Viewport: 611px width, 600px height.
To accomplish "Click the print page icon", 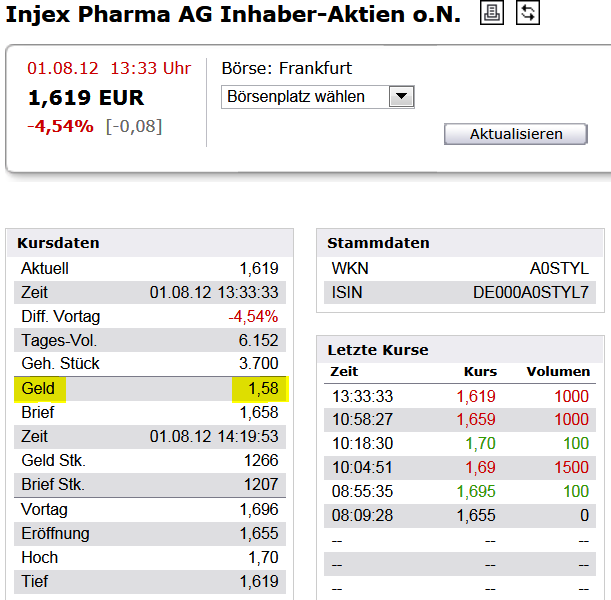I will (x=491, y=12).
